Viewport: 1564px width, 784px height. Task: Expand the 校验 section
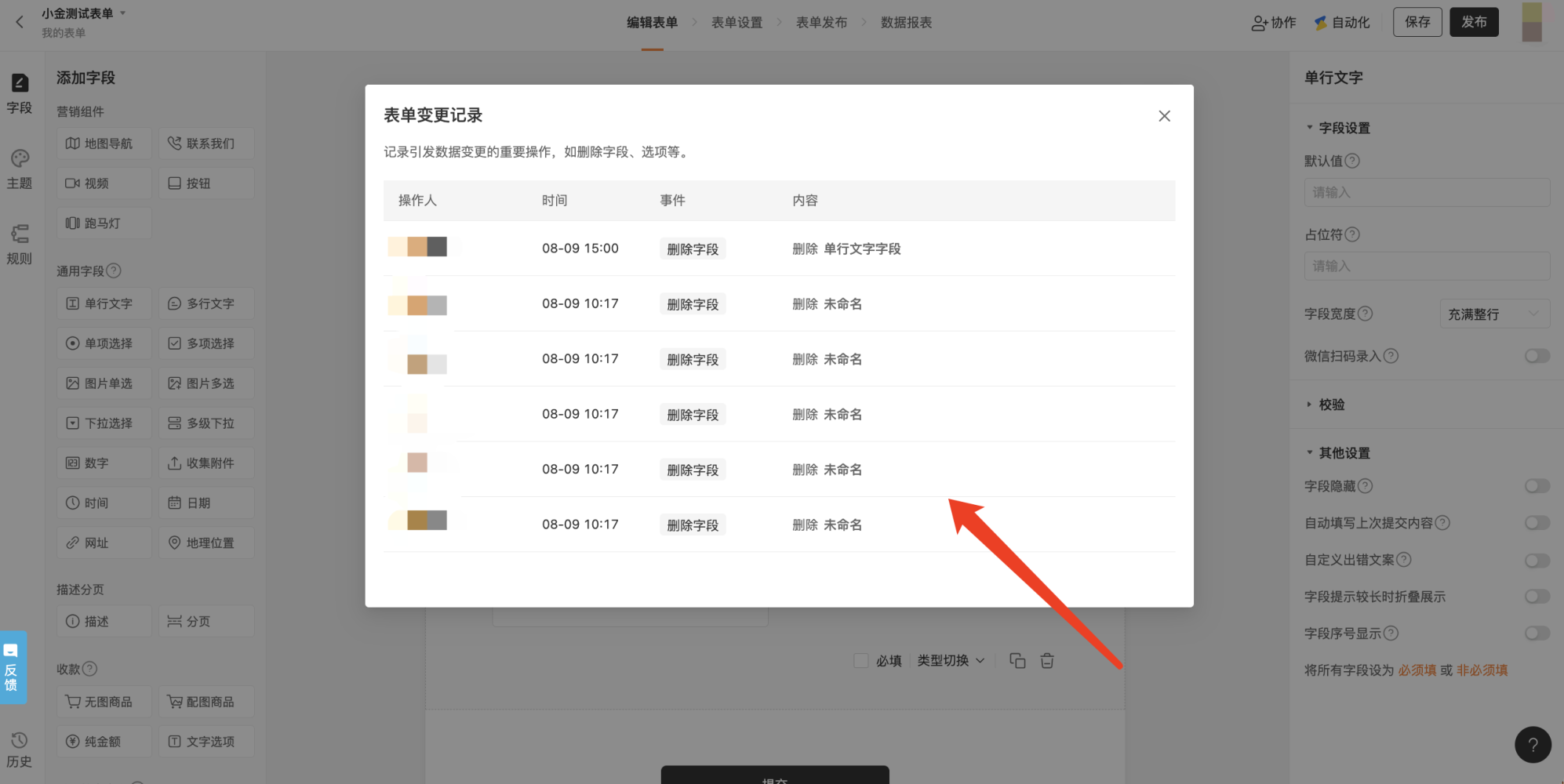pos(1326,405)
